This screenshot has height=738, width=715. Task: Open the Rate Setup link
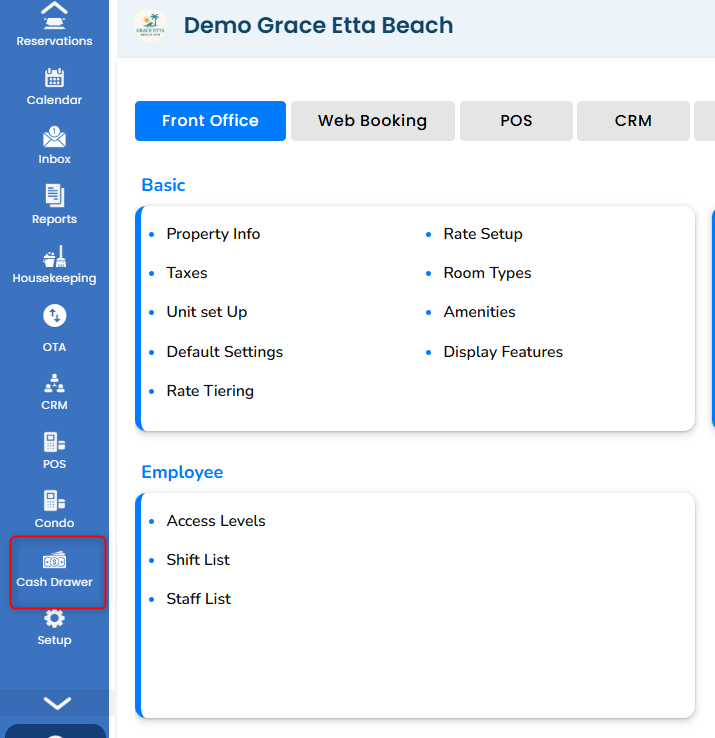(x=482, y=234)
